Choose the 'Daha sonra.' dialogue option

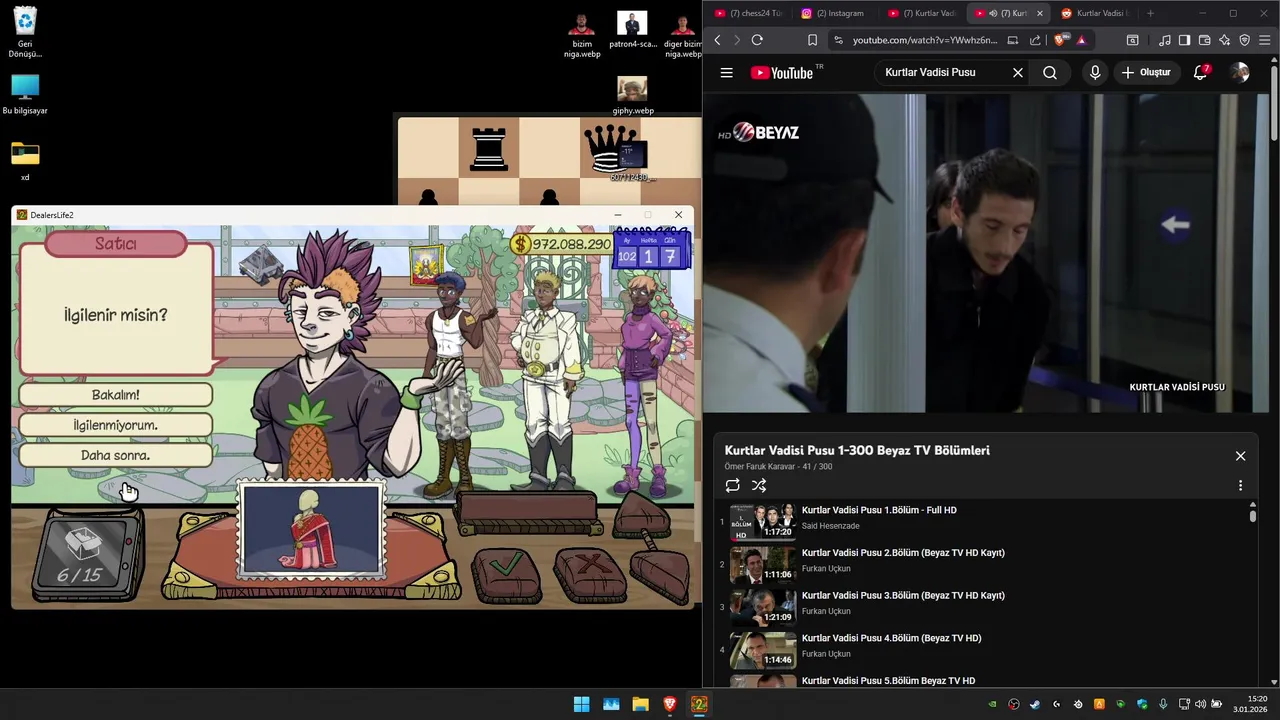coord(116,455)
